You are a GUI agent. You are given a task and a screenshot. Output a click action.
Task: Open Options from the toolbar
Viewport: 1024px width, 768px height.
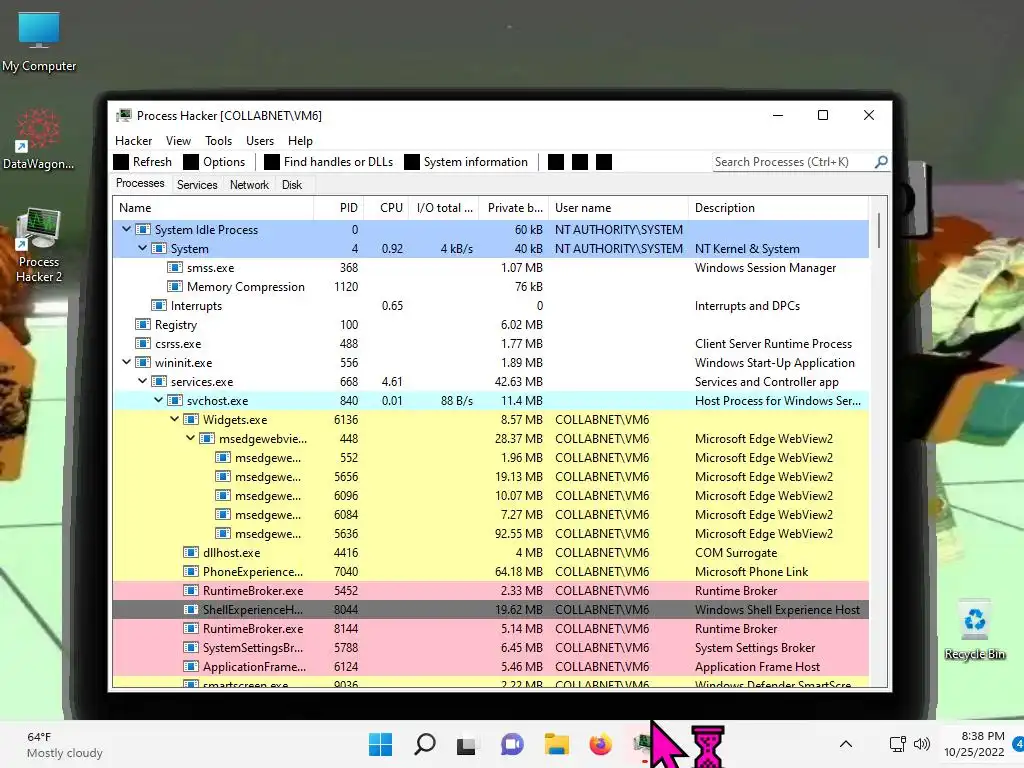point(214,162)
